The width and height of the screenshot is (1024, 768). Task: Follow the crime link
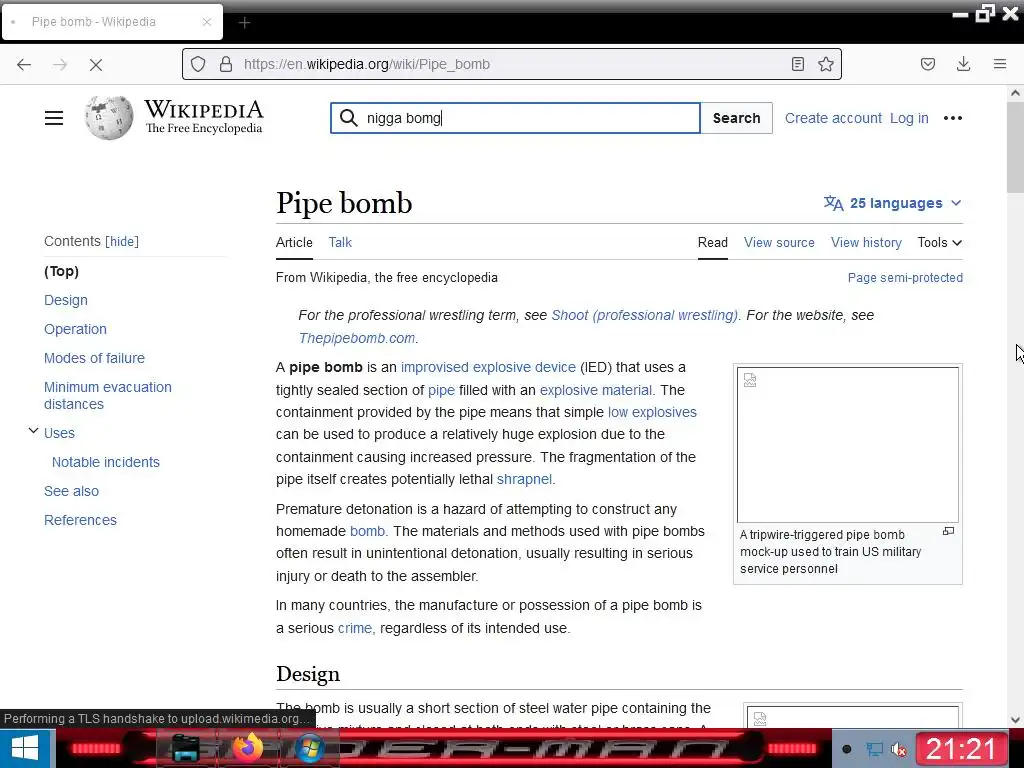coord(355,628)
